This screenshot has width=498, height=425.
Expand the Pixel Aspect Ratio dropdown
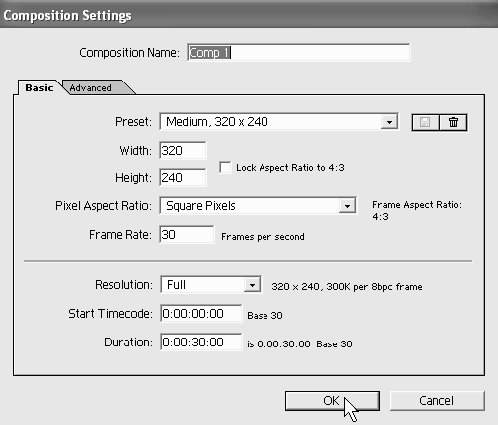click(x=347, y=206)
